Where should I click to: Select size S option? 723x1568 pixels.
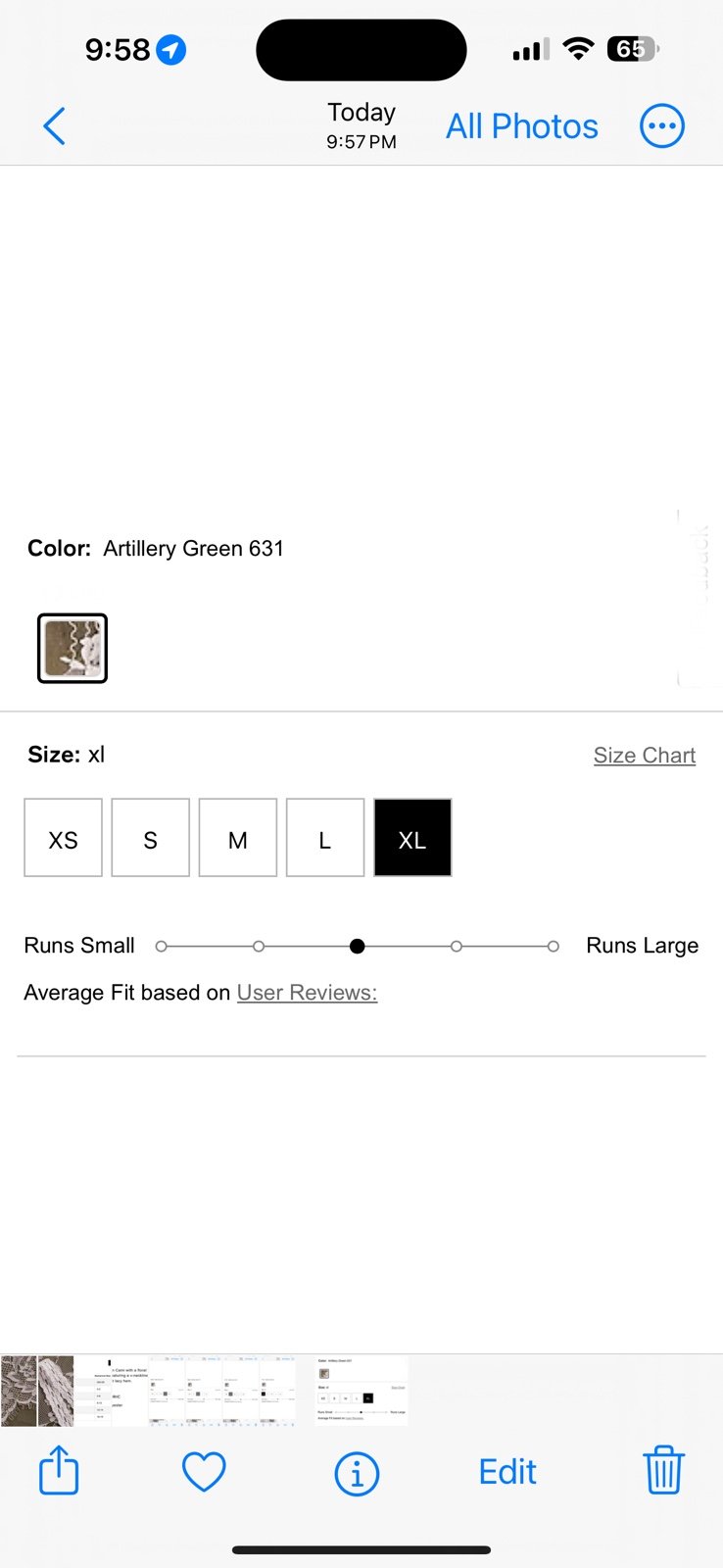151,838
